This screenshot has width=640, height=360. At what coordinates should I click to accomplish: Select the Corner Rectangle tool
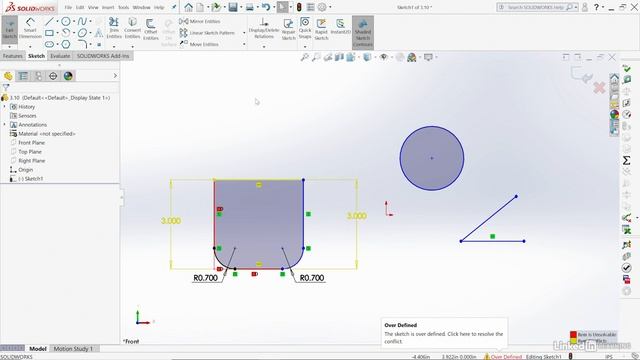(x=49, y=33)
